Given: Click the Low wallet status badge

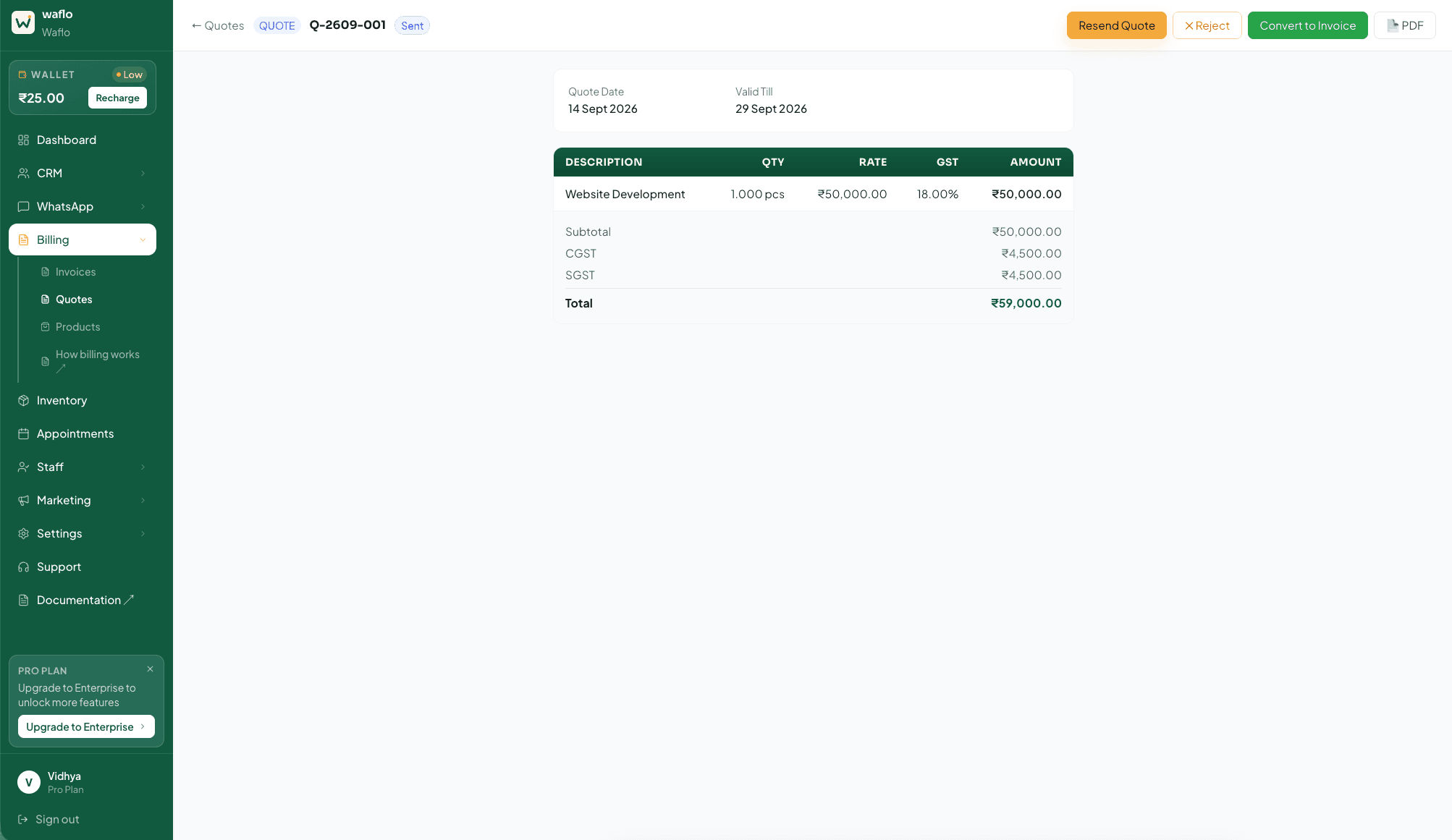Looking at the screenshot, I should (130, 75).
